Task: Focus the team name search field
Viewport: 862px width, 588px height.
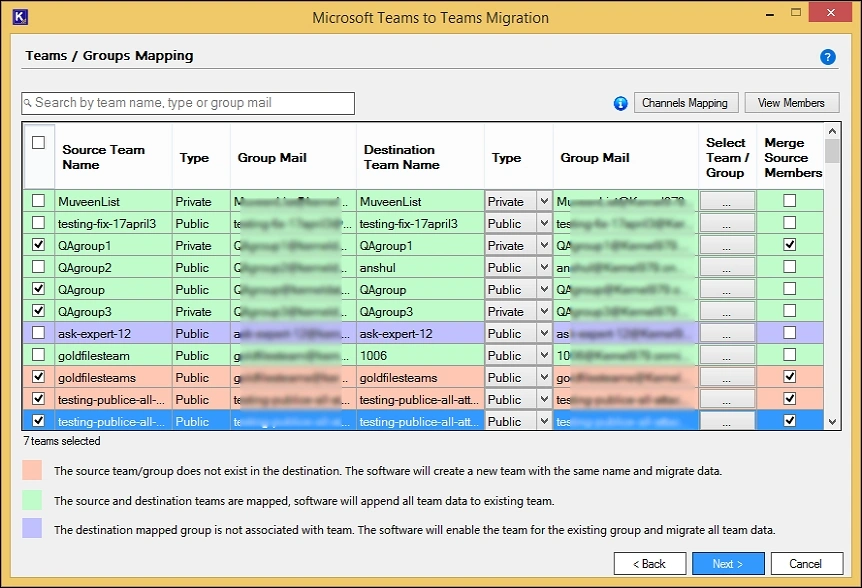Action: tap(188, 103)
